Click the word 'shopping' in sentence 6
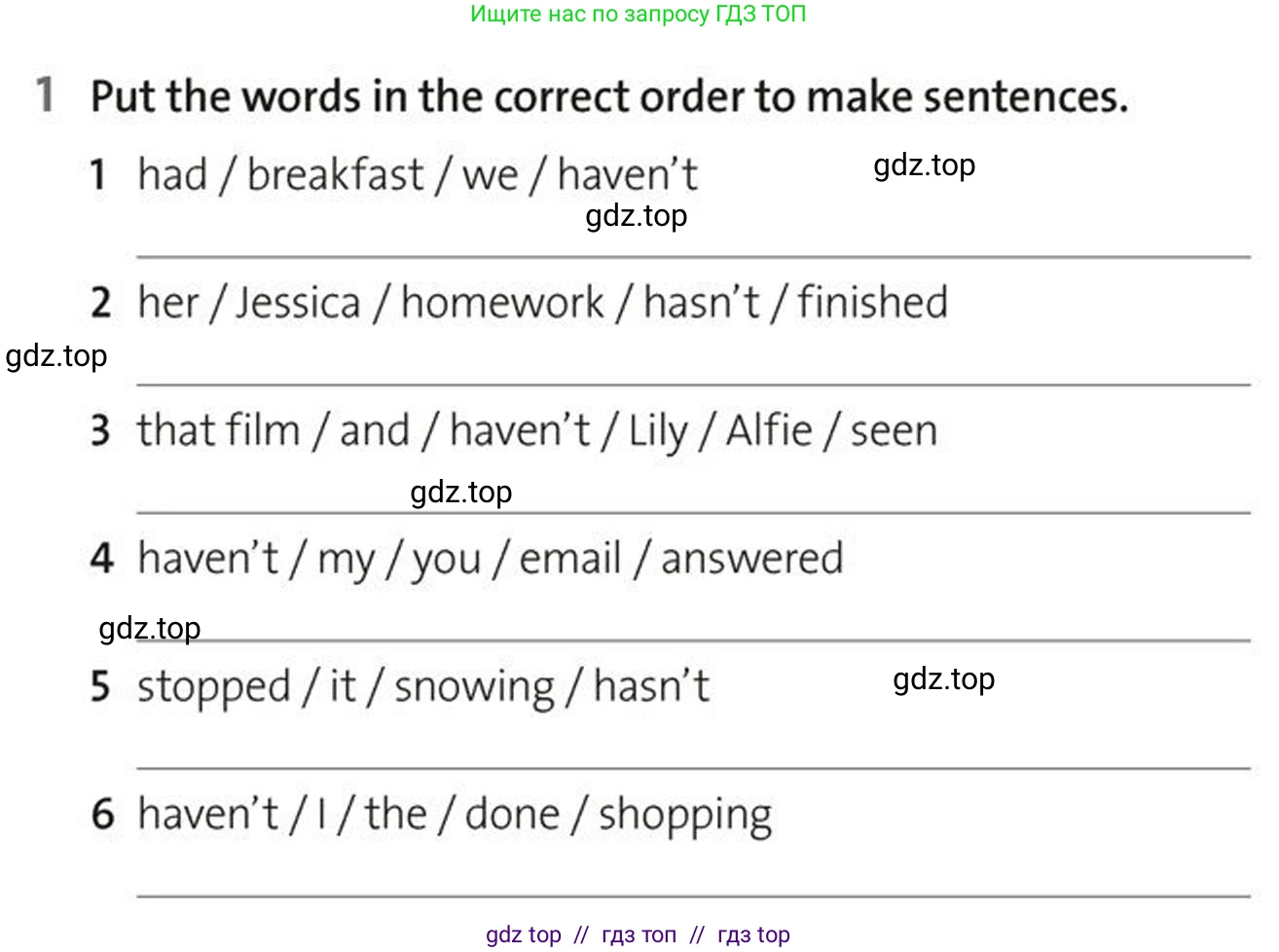This screenshot has width=1279, height=952. tap(685, 816)
